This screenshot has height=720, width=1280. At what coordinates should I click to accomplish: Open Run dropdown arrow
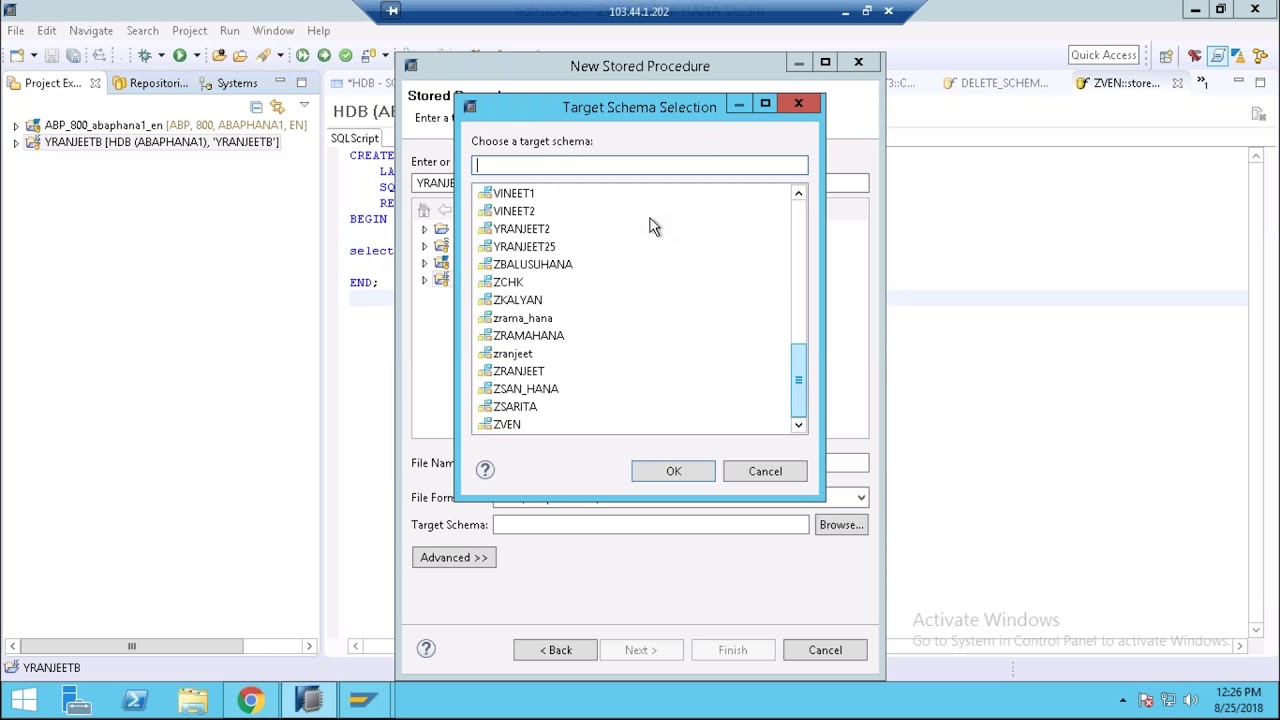coord(197,55)
